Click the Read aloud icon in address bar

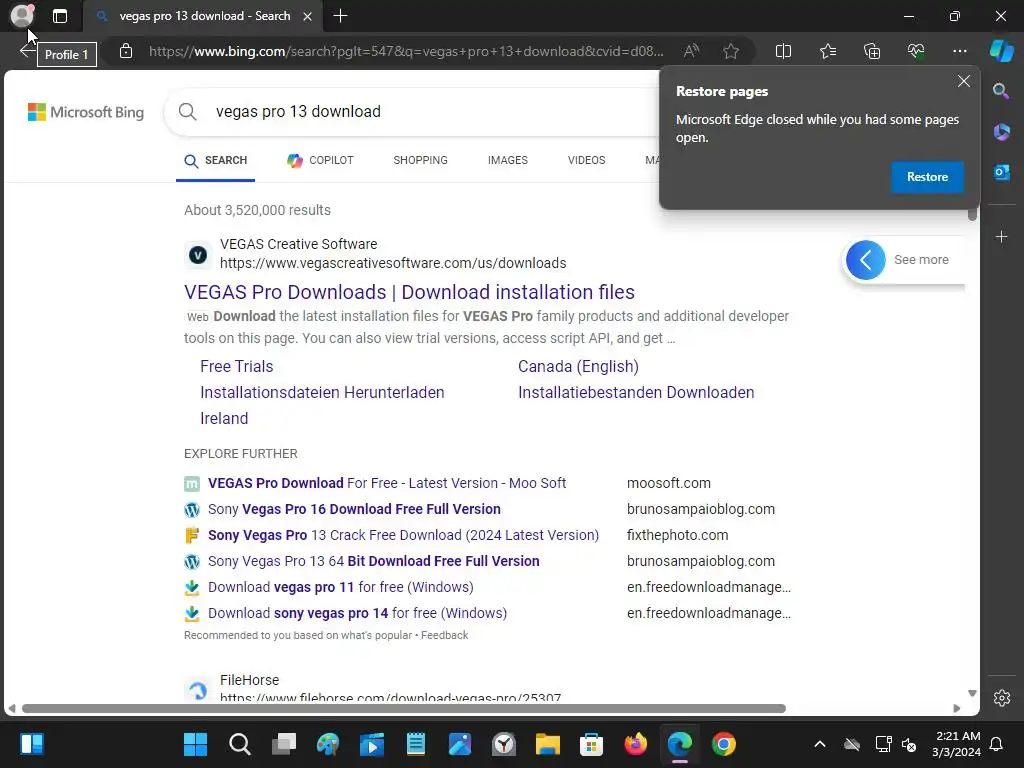pyautogui.click(x=691, y=51)
